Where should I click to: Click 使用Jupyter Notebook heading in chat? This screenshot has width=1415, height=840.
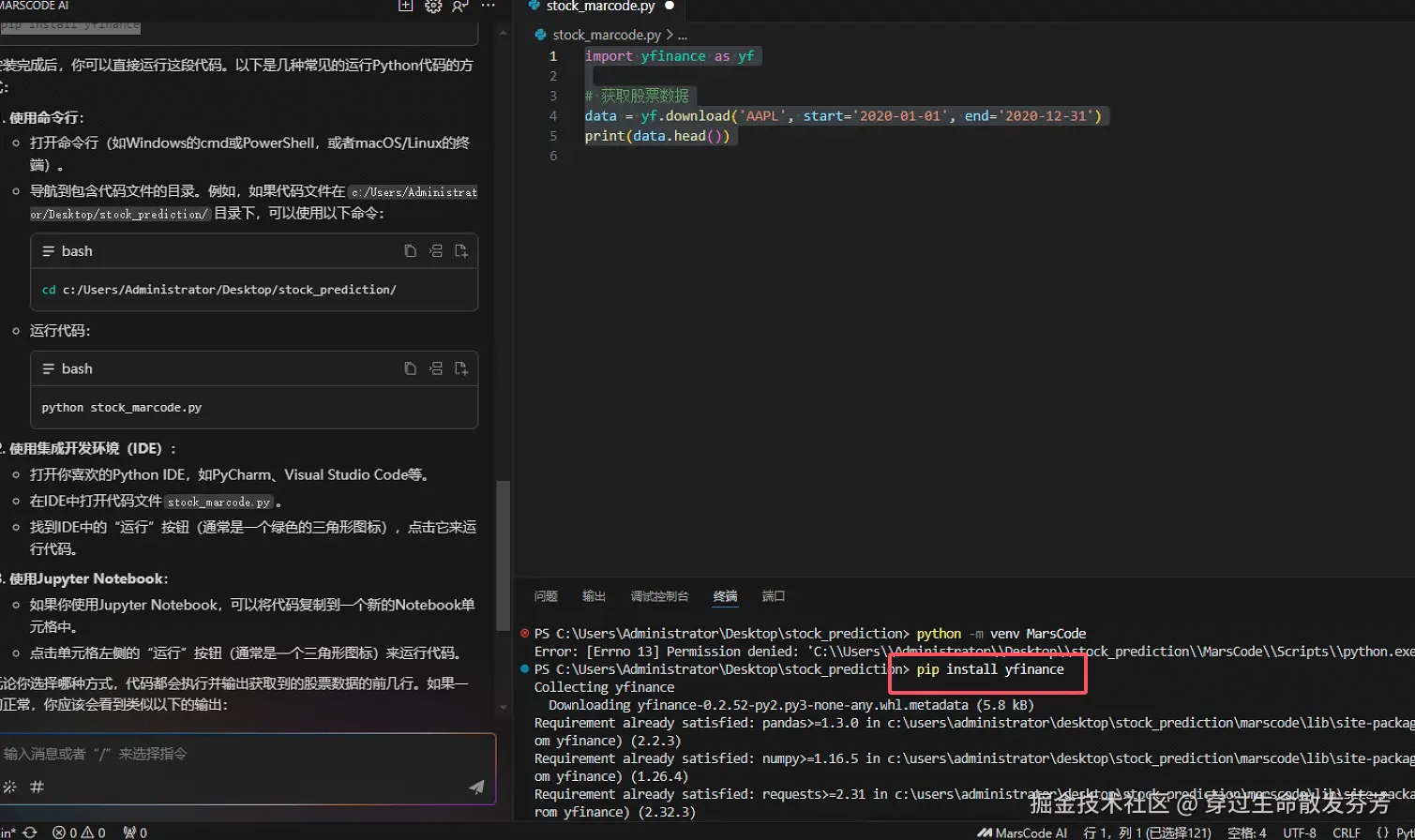tap(88, 579)
